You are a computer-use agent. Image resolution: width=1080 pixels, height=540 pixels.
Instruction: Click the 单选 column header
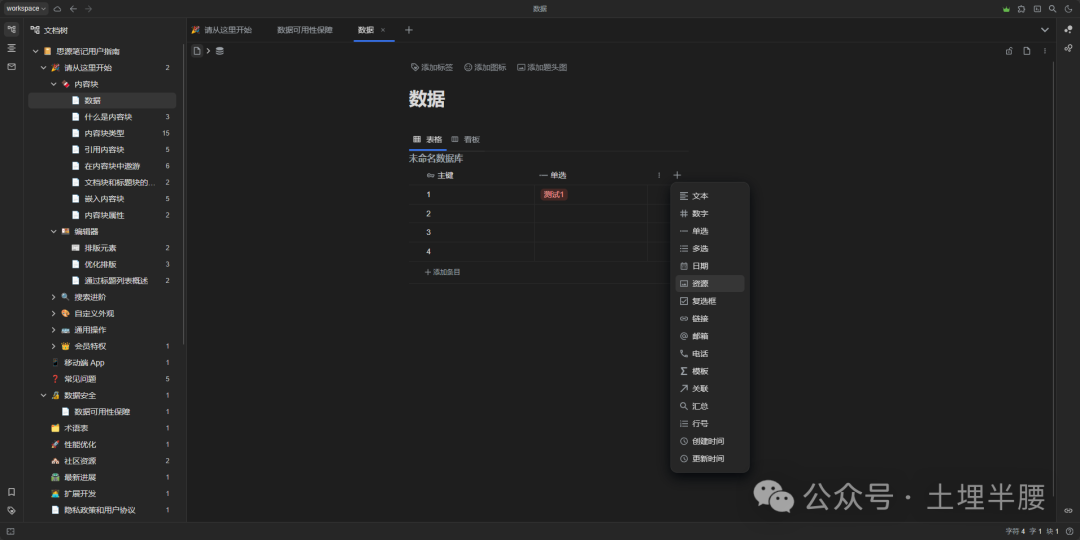tap(591, 176)
